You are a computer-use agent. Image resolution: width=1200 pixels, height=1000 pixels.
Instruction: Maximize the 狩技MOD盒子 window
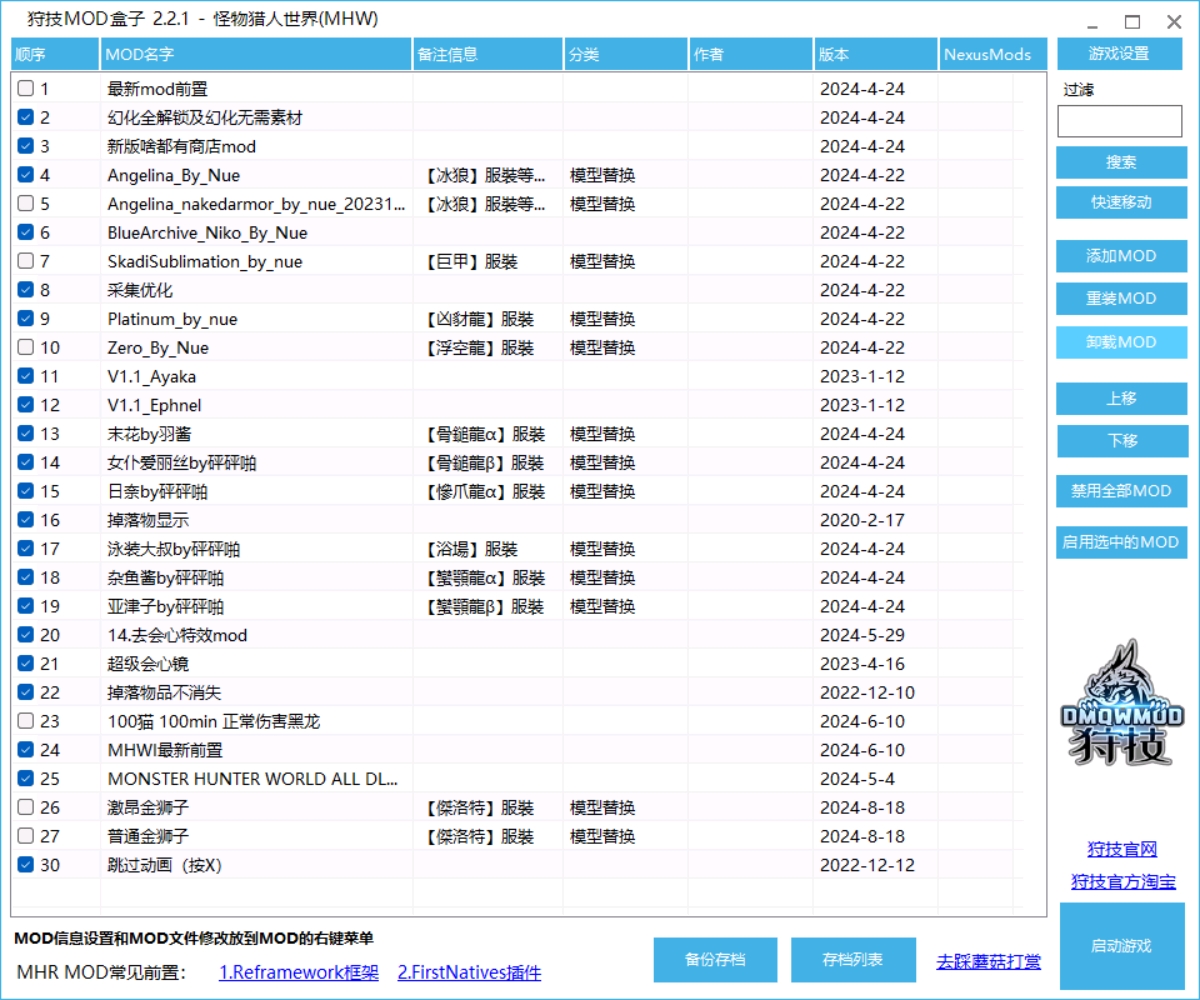pyautogui.click(x=1132, y=22)
